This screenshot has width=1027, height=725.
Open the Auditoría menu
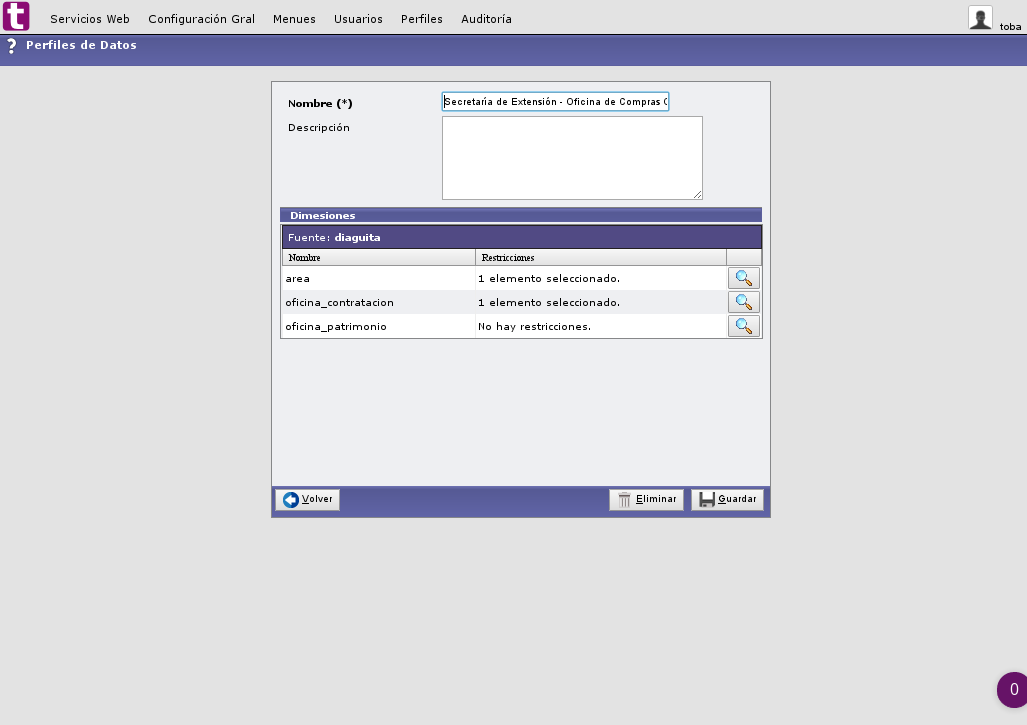pyautogui.click(x=486, y=18)
